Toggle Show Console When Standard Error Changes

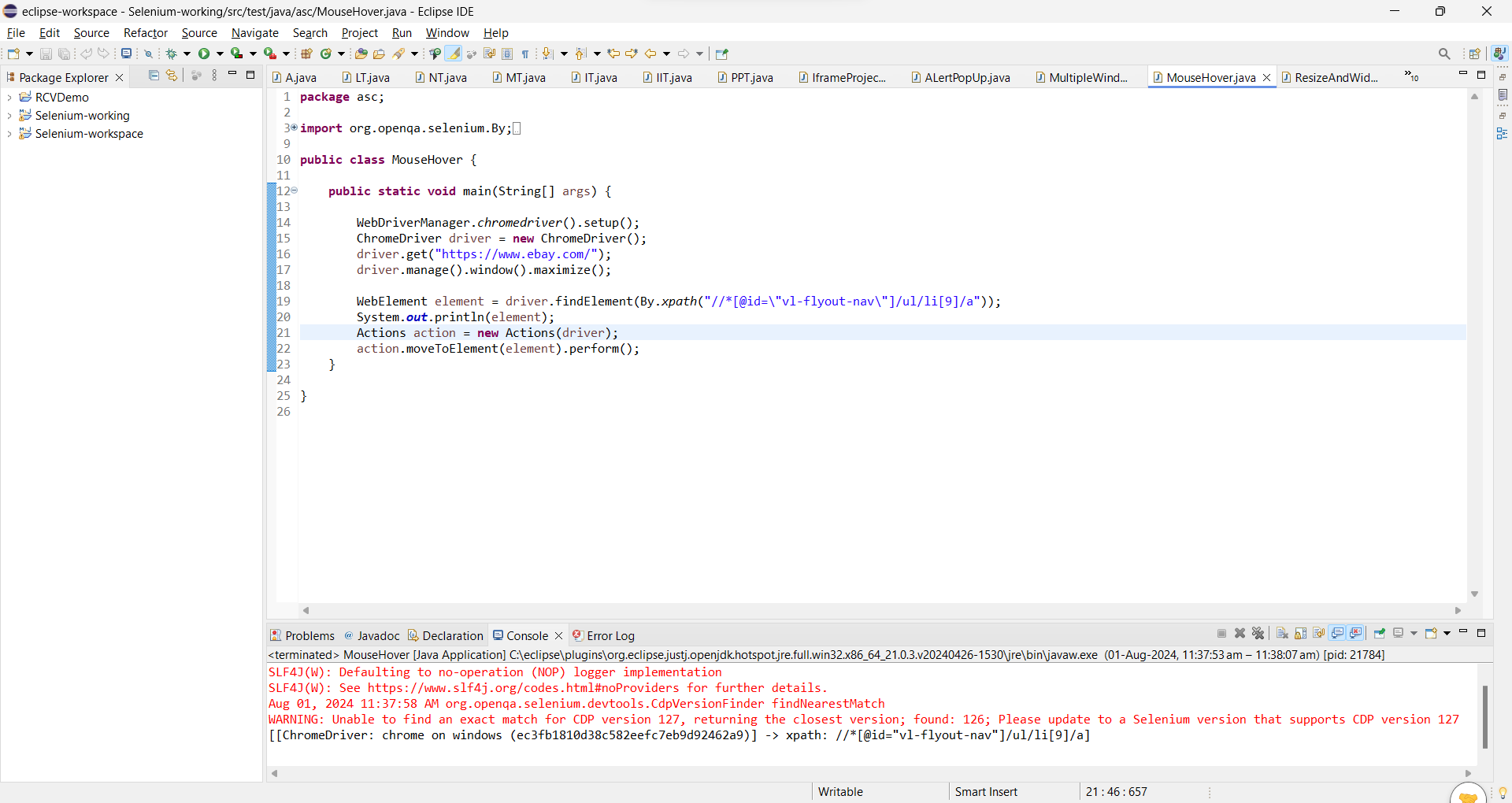(x=1355, y=634)
